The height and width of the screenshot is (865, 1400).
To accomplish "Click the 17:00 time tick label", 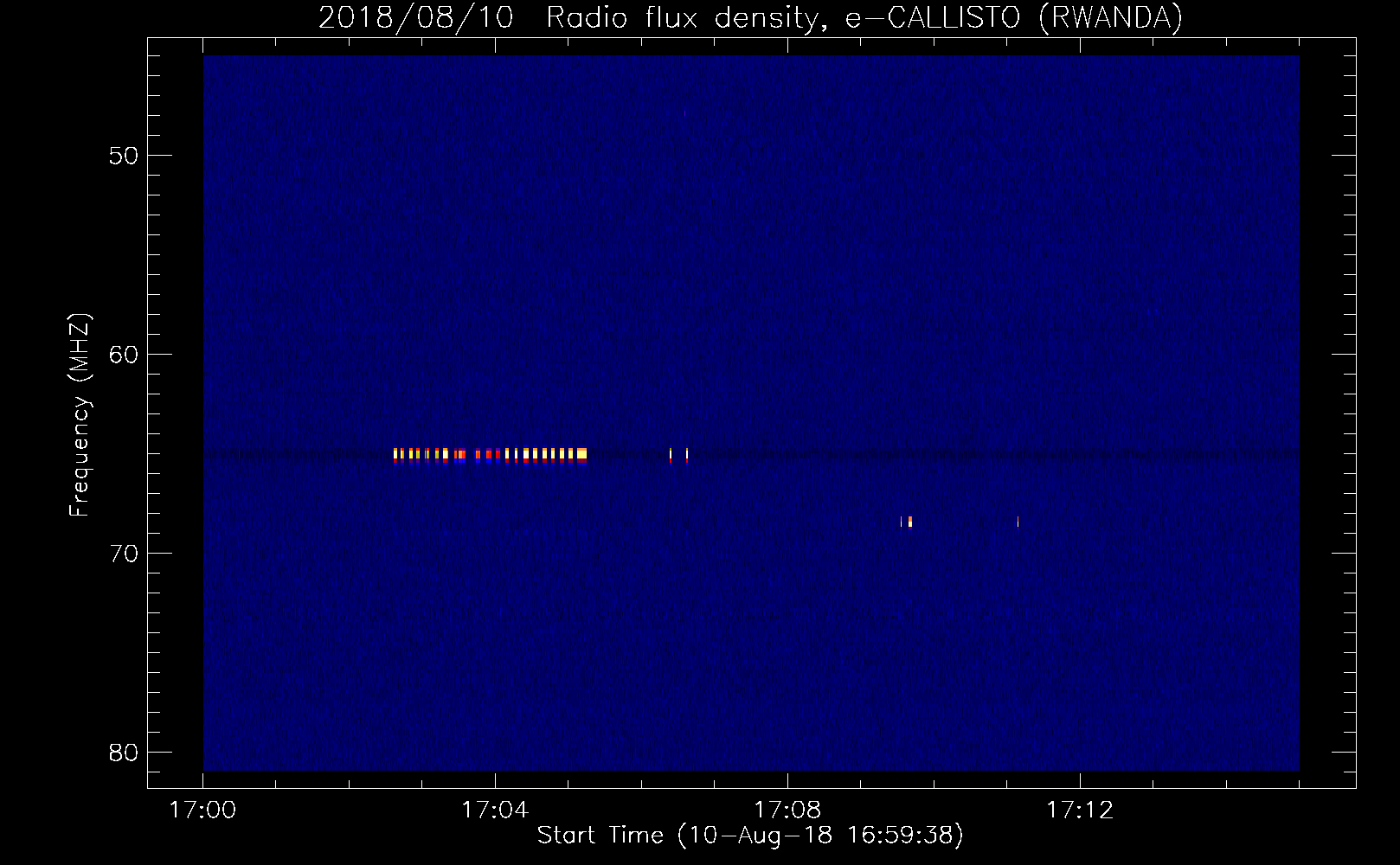I will tap(202, 811).
